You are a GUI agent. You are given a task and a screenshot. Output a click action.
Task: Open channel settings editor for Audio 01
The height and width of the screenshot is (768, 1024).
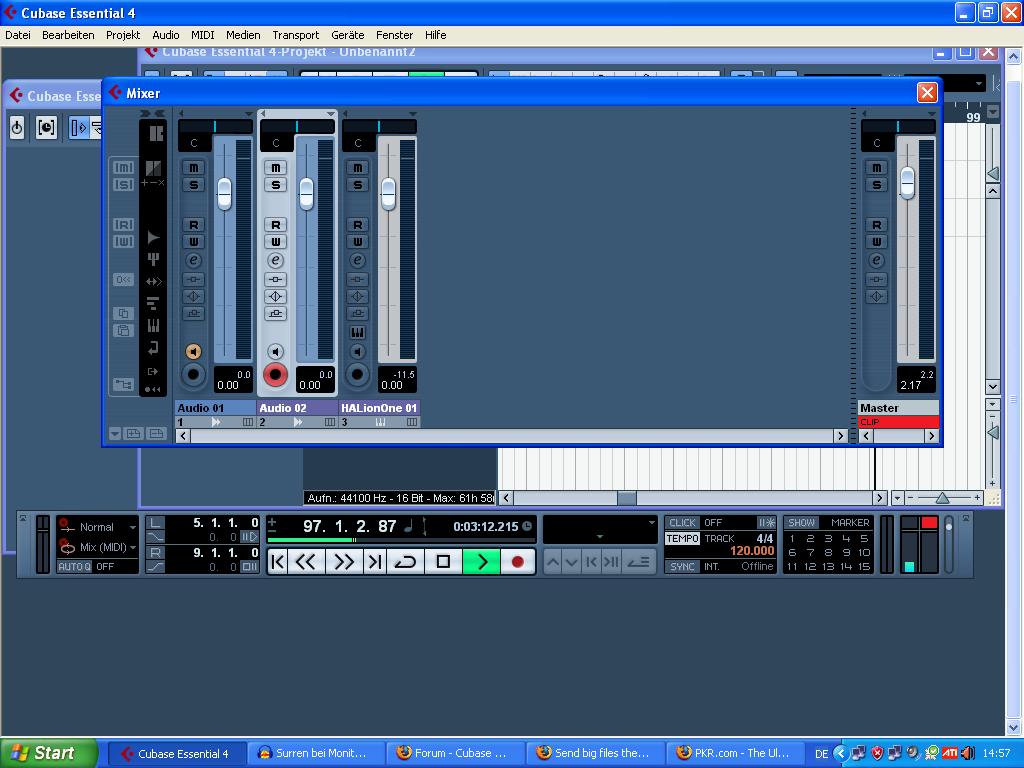pos(193,260)
